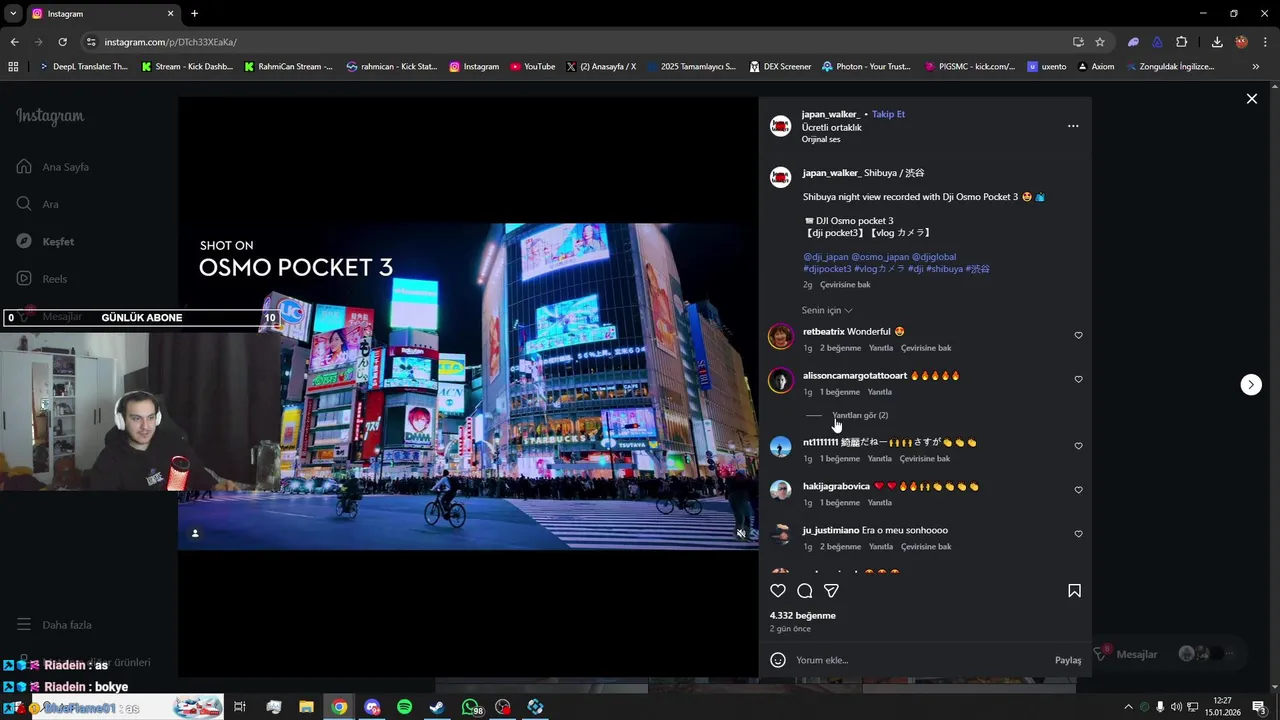1280x720 pixels.
Task: Unmute the video with the speaker icon
Action: coord(741,533)
